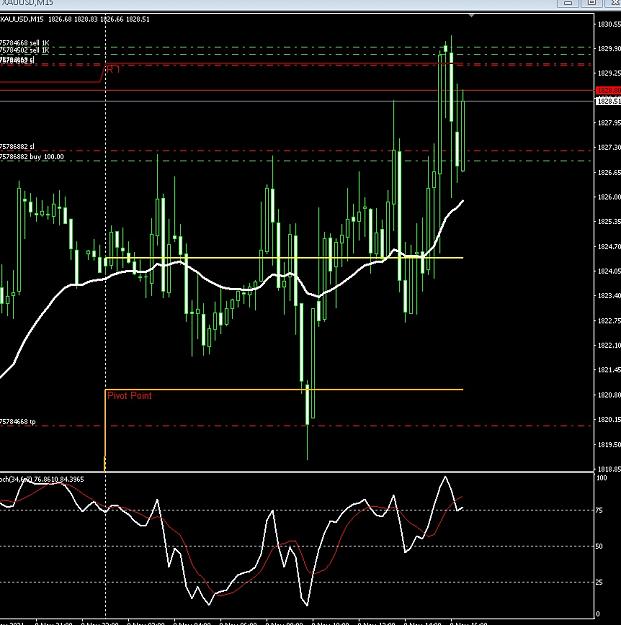Minimize the XAUUSD,M15 chart window
The image size is (621, 625).
click(568, 3)
